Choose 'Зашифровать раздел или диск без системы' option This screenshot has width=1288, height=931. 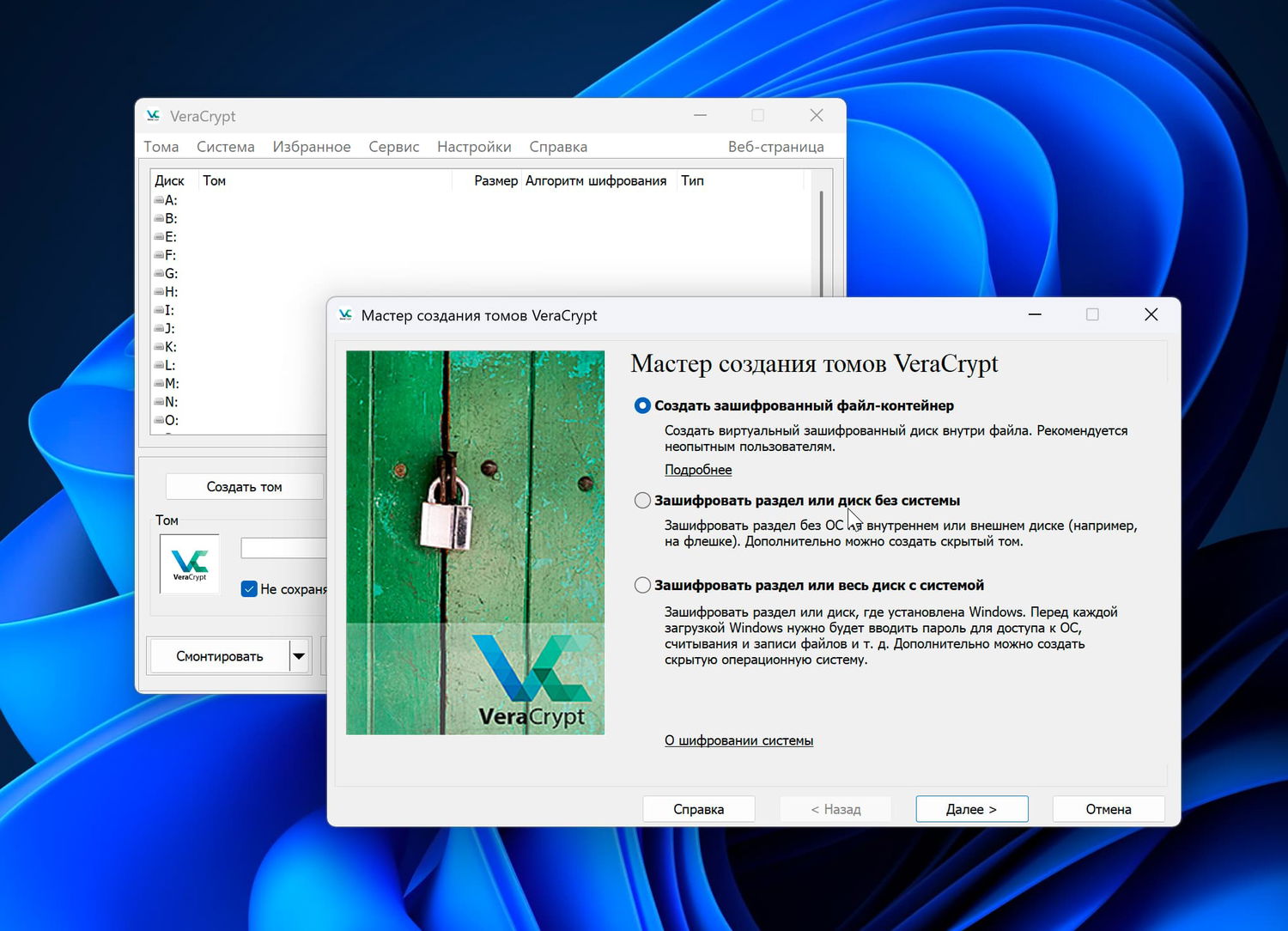[642, 501]
